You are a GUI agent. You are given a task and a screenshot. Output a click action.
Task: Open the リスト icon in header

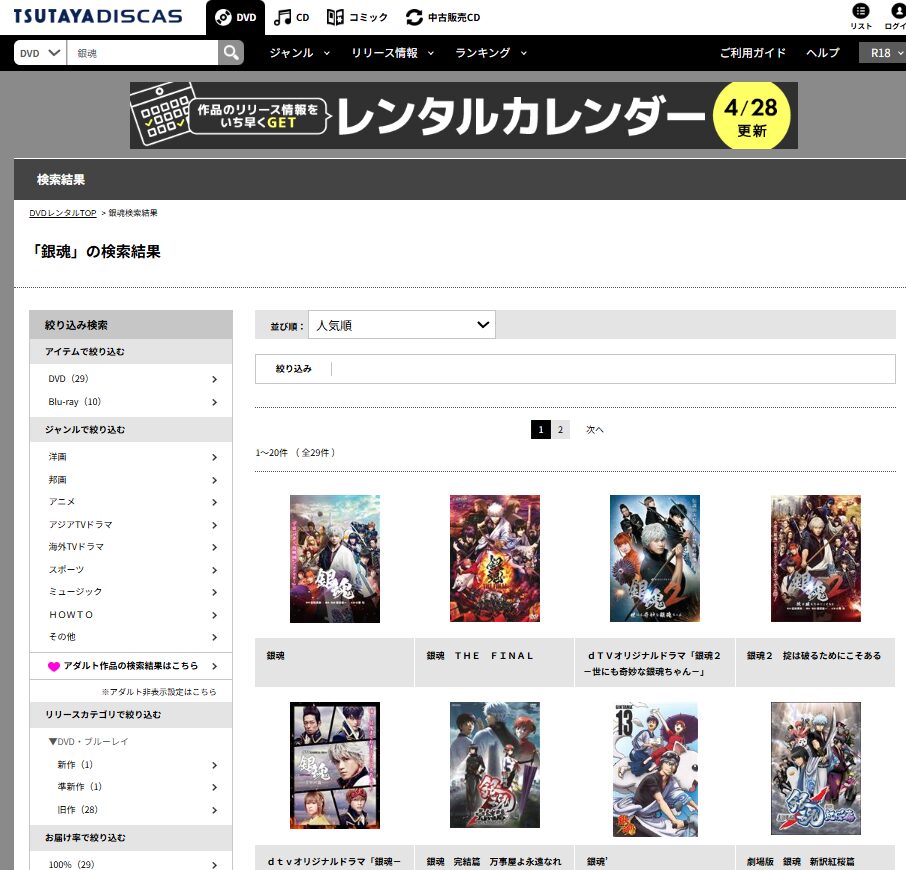coord(860,16)
